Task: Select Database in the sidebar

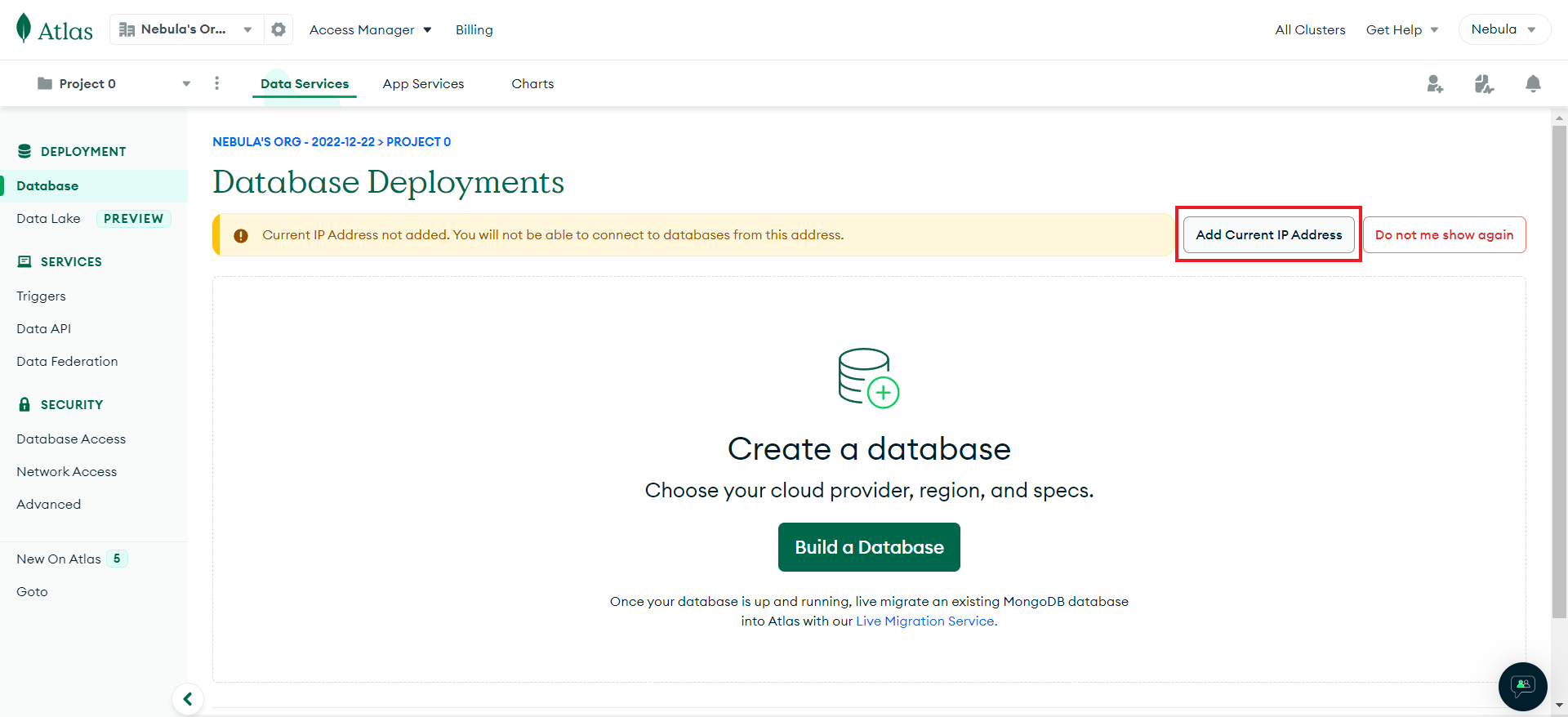Action: (94, 185)
